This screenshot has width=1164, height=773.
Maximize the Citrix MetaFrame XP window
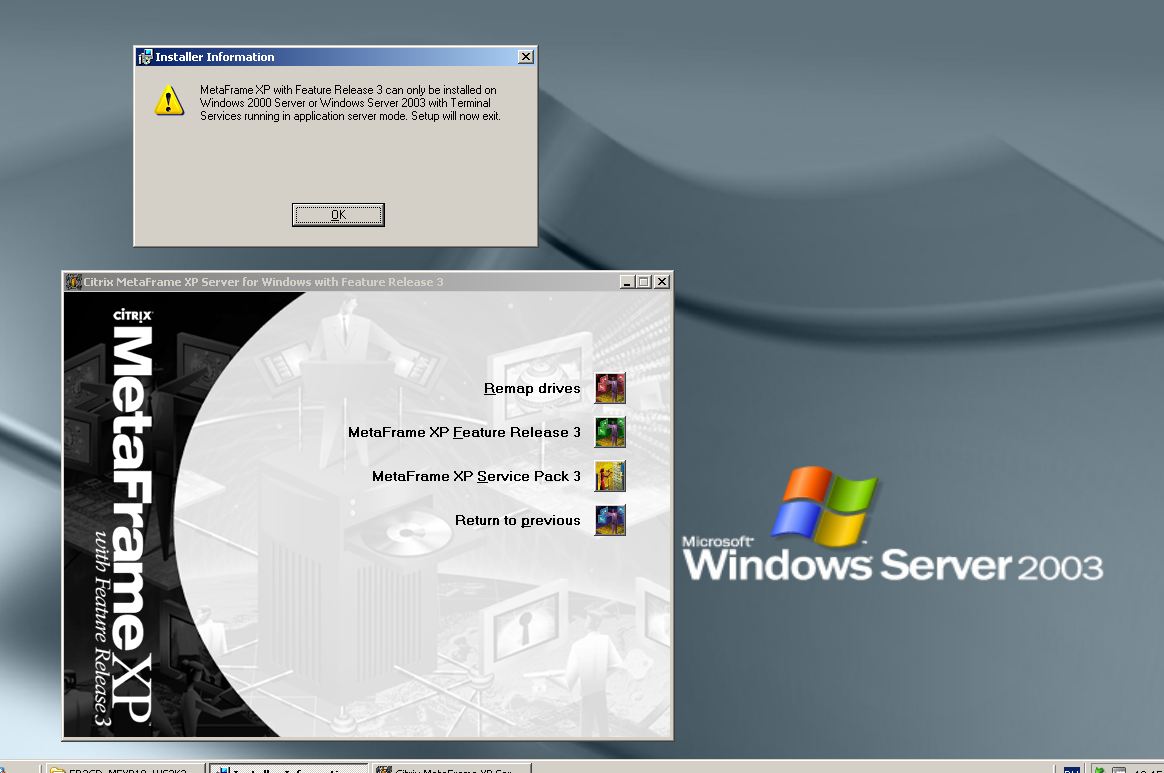pyautogui.click(x=644, y=282)
